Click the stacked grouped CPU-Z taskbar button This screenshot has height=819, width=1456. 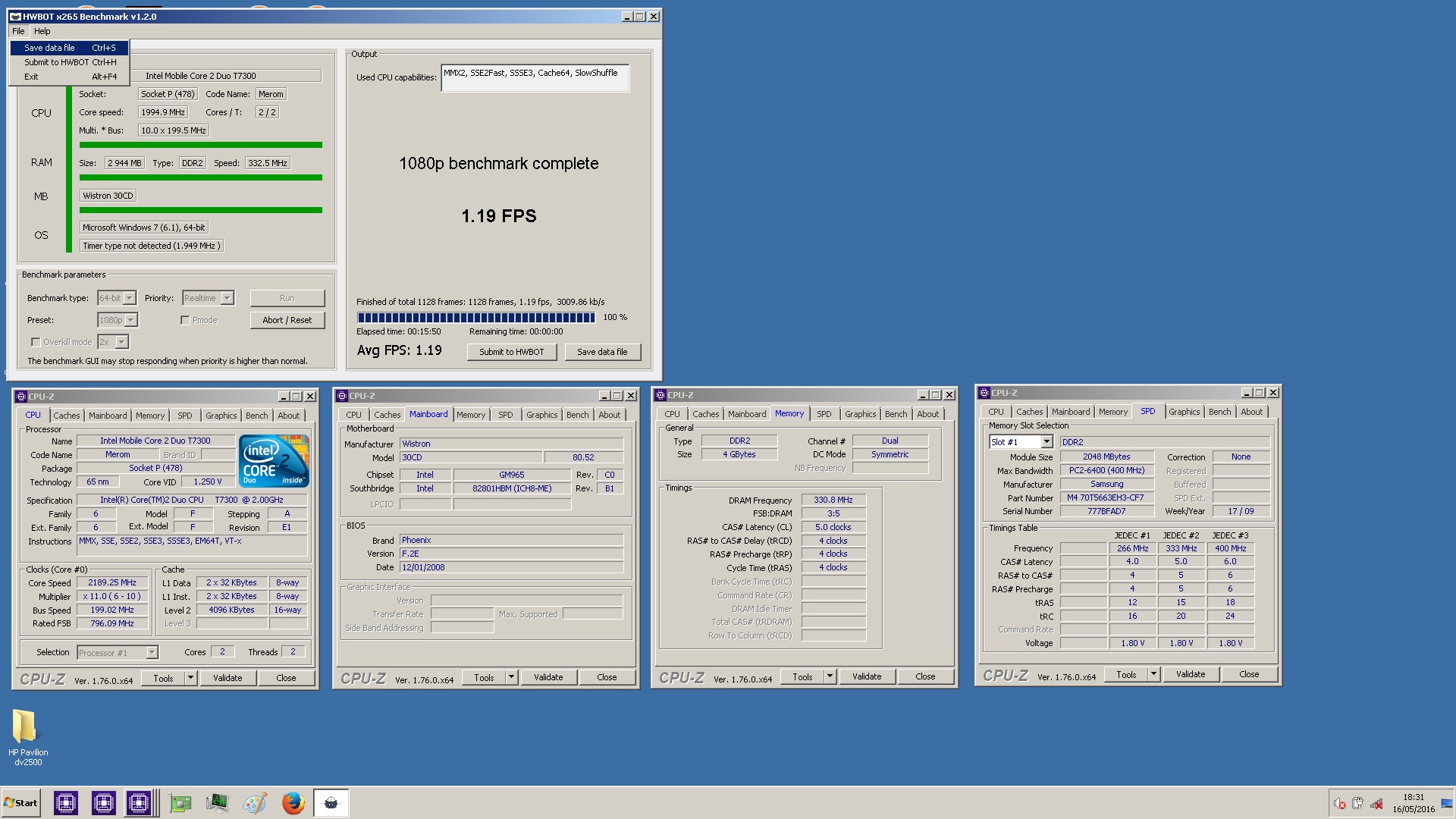(x=140, y=803)
